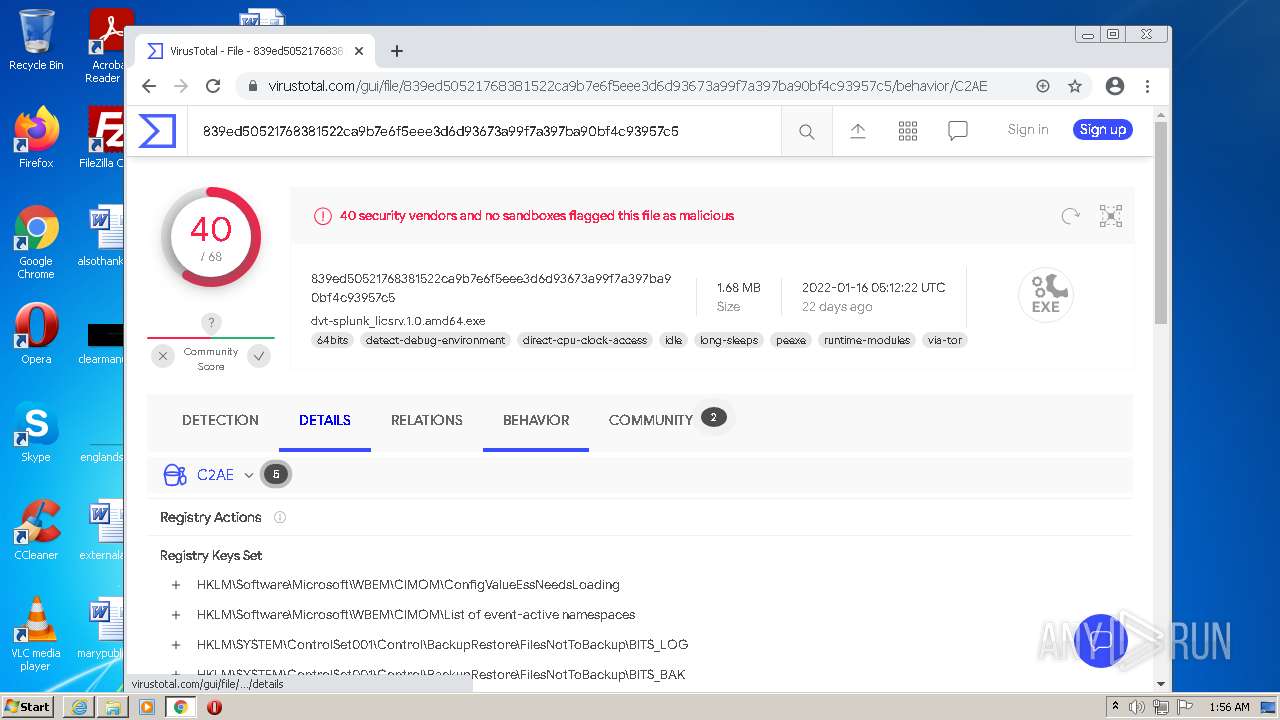This screenshot has height=720, width=1280.
Task: Click the Registry Actions info icon
Action: point(280,517)
